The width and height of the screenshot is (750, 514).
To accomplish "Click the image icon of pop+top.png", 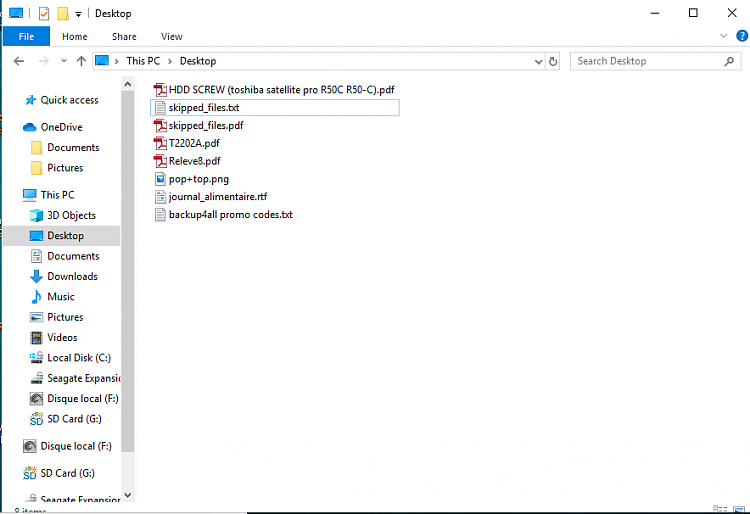I will [160, 179].
